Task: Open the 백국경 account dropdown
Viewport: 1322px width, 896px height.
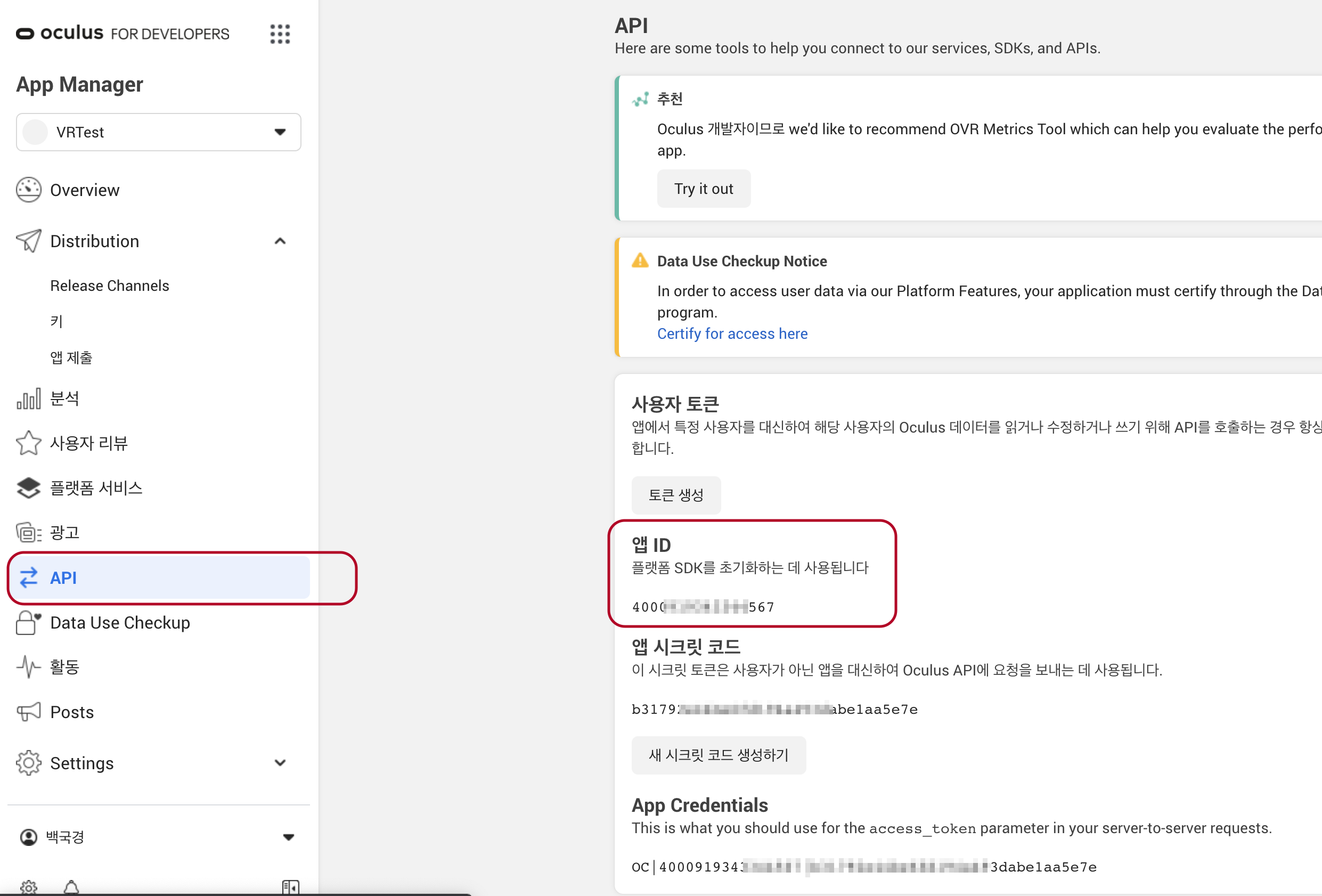Action: click(x=288, y=837)
